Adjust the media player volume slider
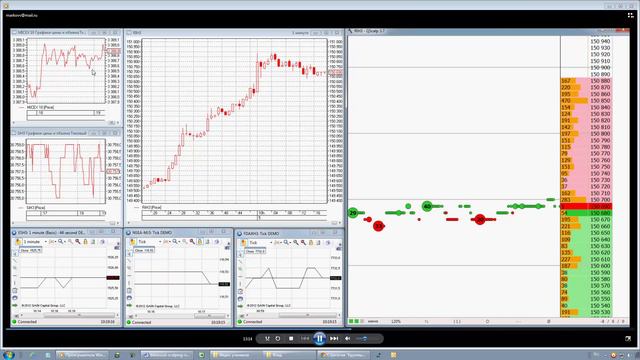This screenshot has width=640, height=360. tap(363, 338)
